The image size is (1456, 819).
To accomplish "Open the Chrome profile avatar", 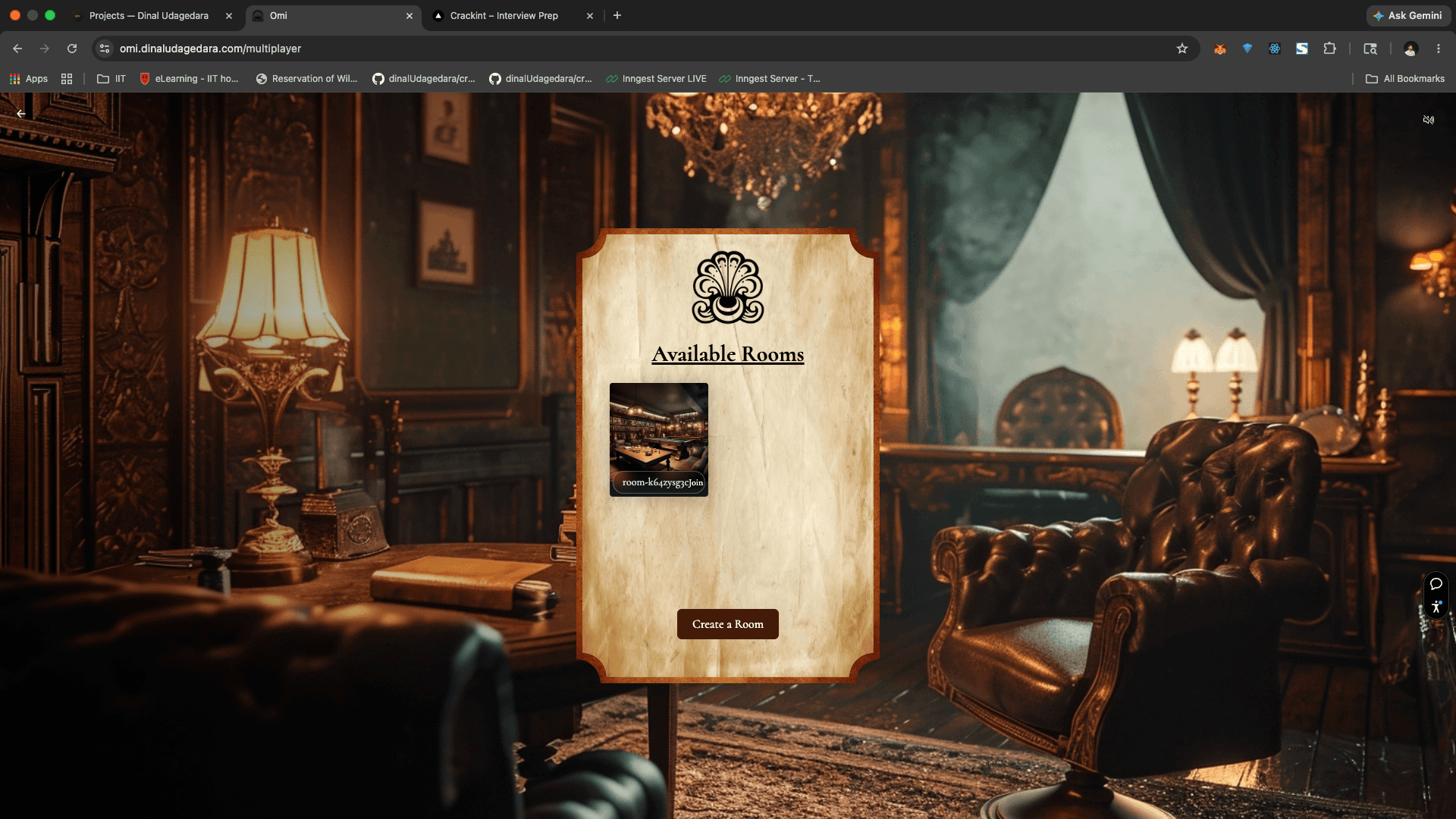I will [x=1410, y=49].
